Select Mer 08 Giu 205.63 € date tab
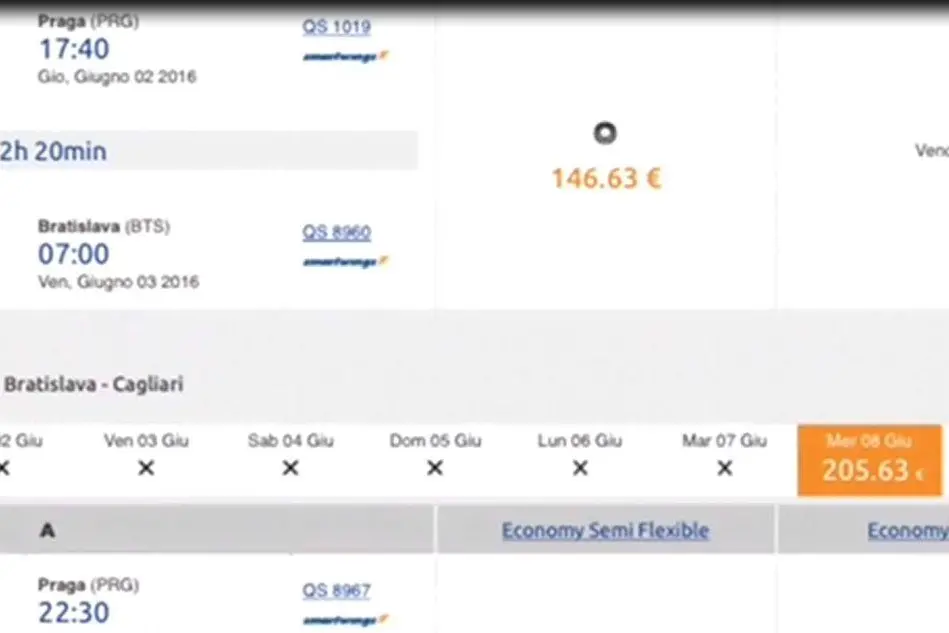Viewport: 949px width, 633px height. [870, 461]
